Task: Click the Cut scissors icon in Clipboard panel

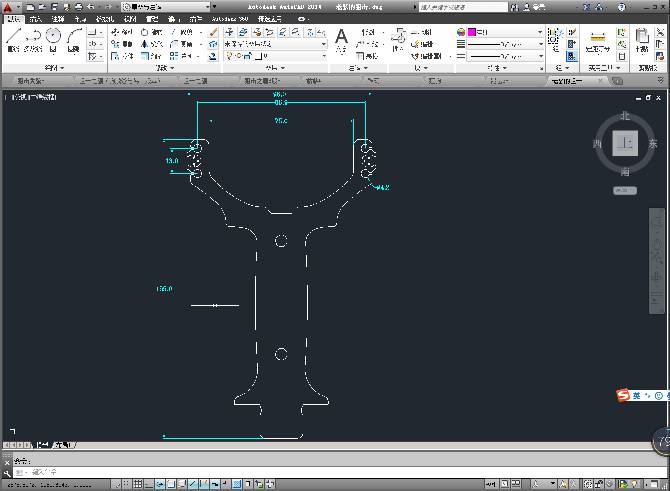Action: [x=661, y=32]
